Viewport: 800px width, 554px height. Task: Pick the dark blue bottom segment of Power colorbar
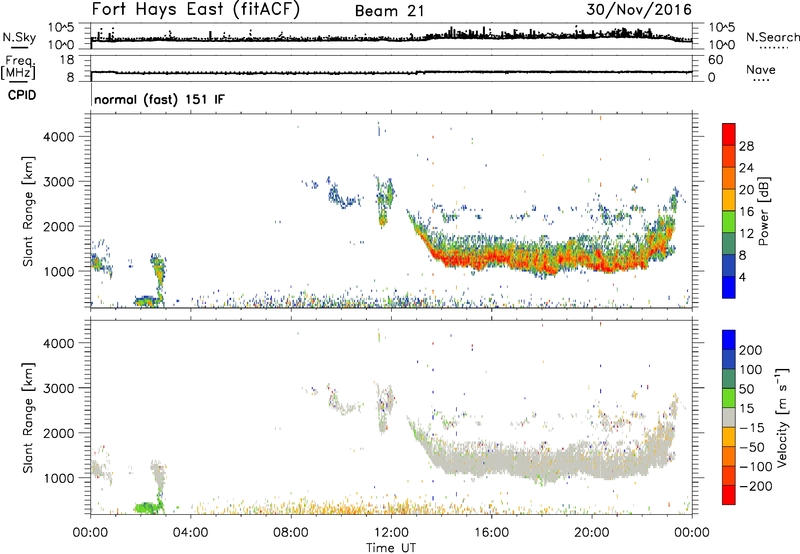(729, 287)
